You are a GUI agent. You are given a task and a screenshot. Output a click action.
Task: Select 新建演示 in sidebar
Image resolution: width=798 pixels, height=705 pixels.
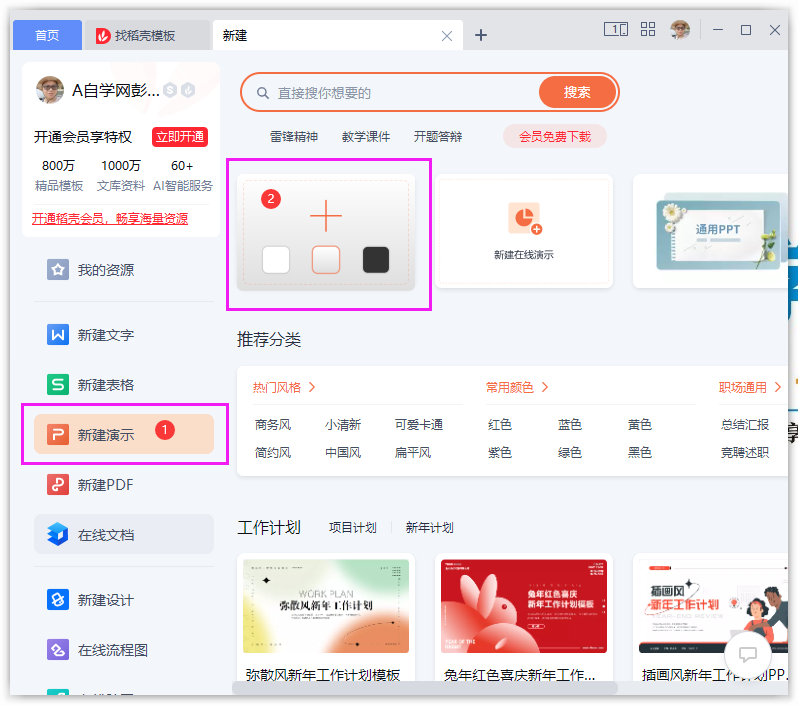(124, 434)
